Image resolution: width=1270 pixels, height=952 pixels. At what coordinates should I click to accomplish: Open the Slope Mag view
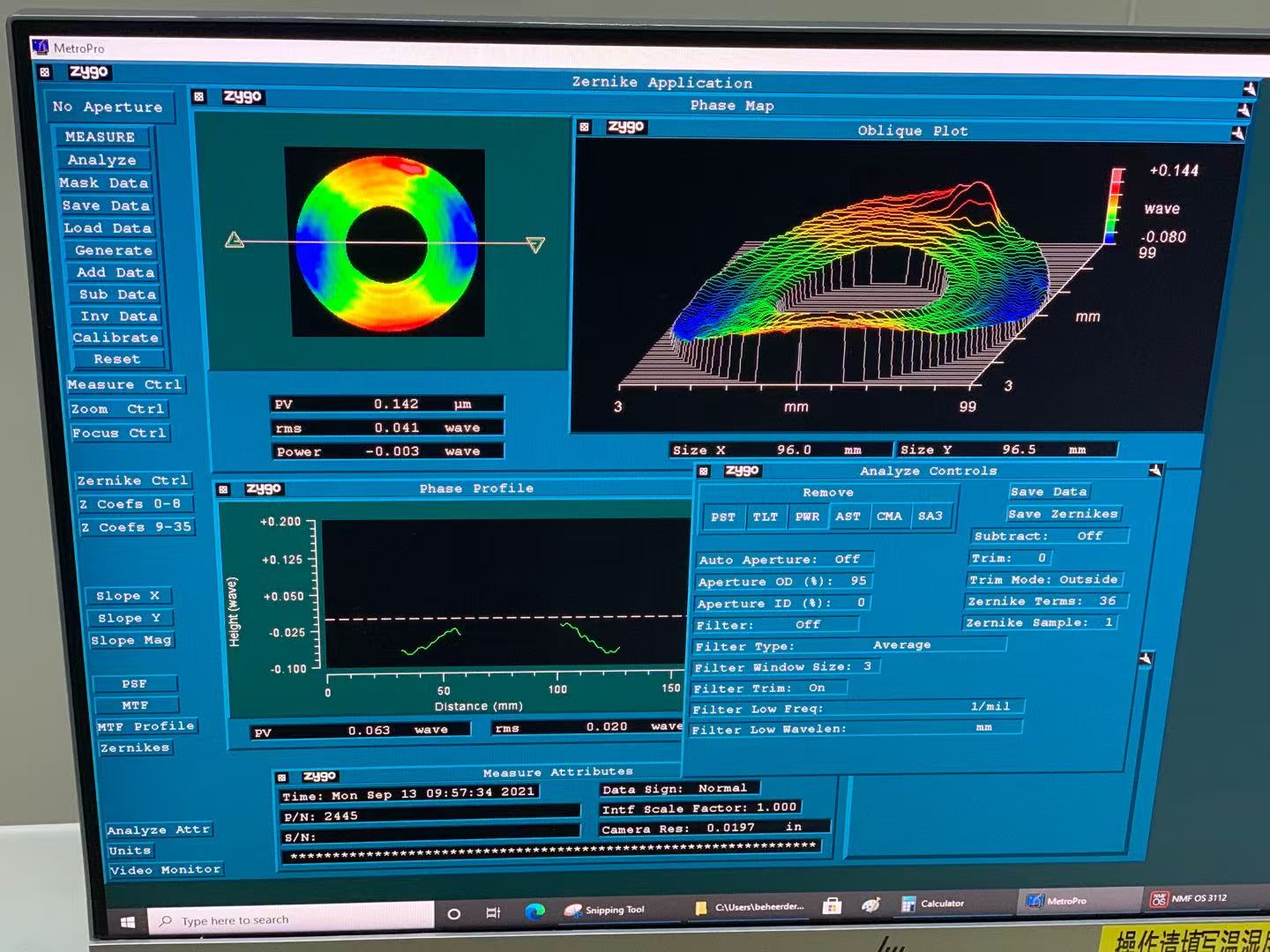tap(131, 641)
